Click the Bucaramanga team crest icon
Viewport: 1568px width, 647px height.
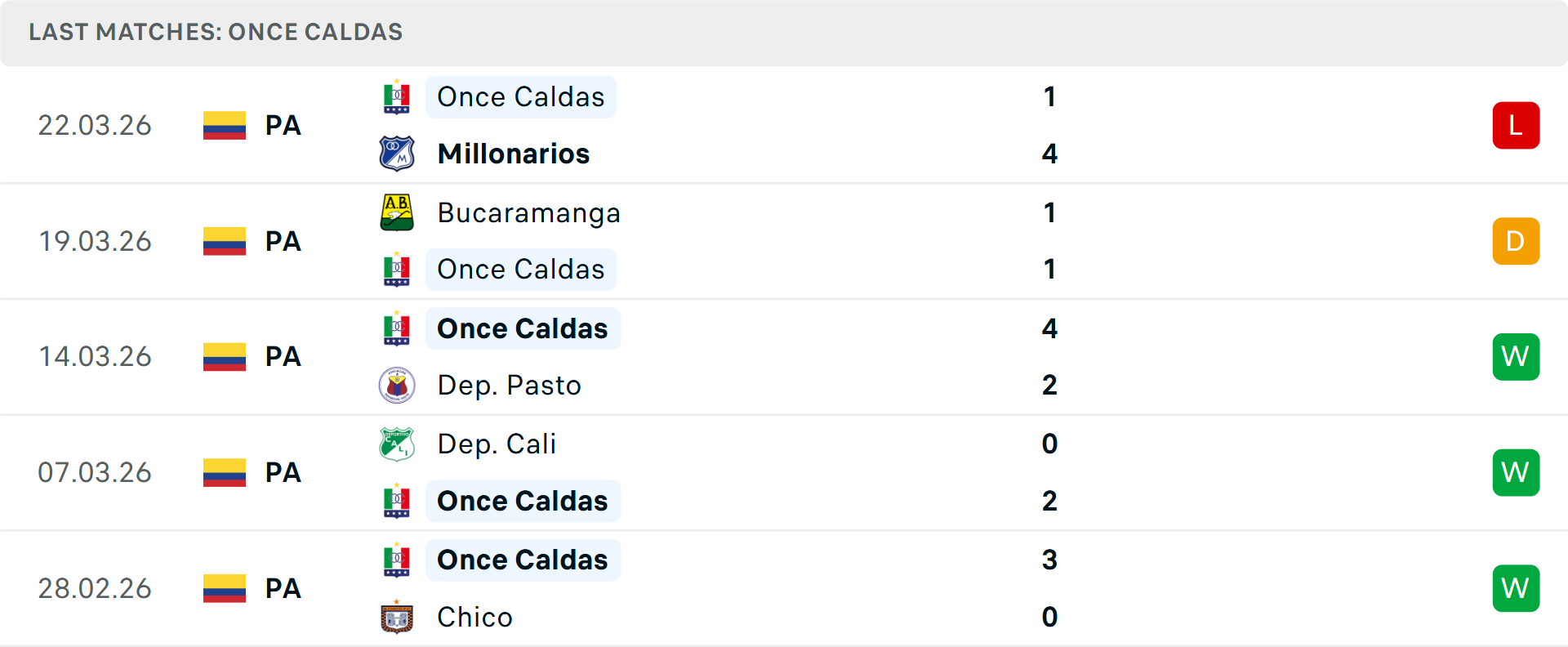(397, 212)
